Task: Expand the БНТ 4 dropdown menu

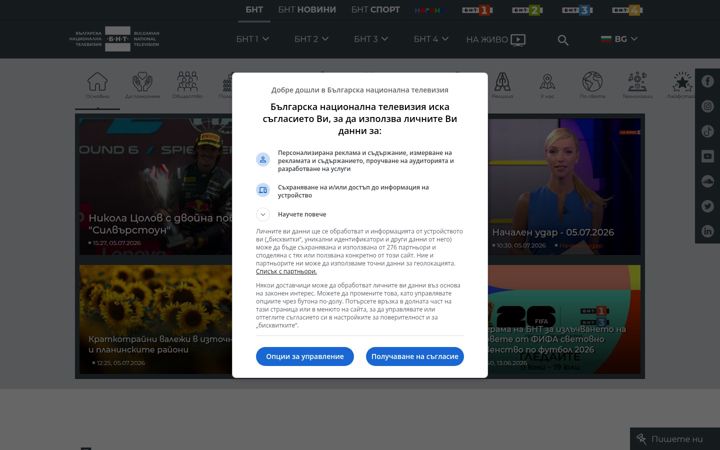Action: click(x=431, y=39)
